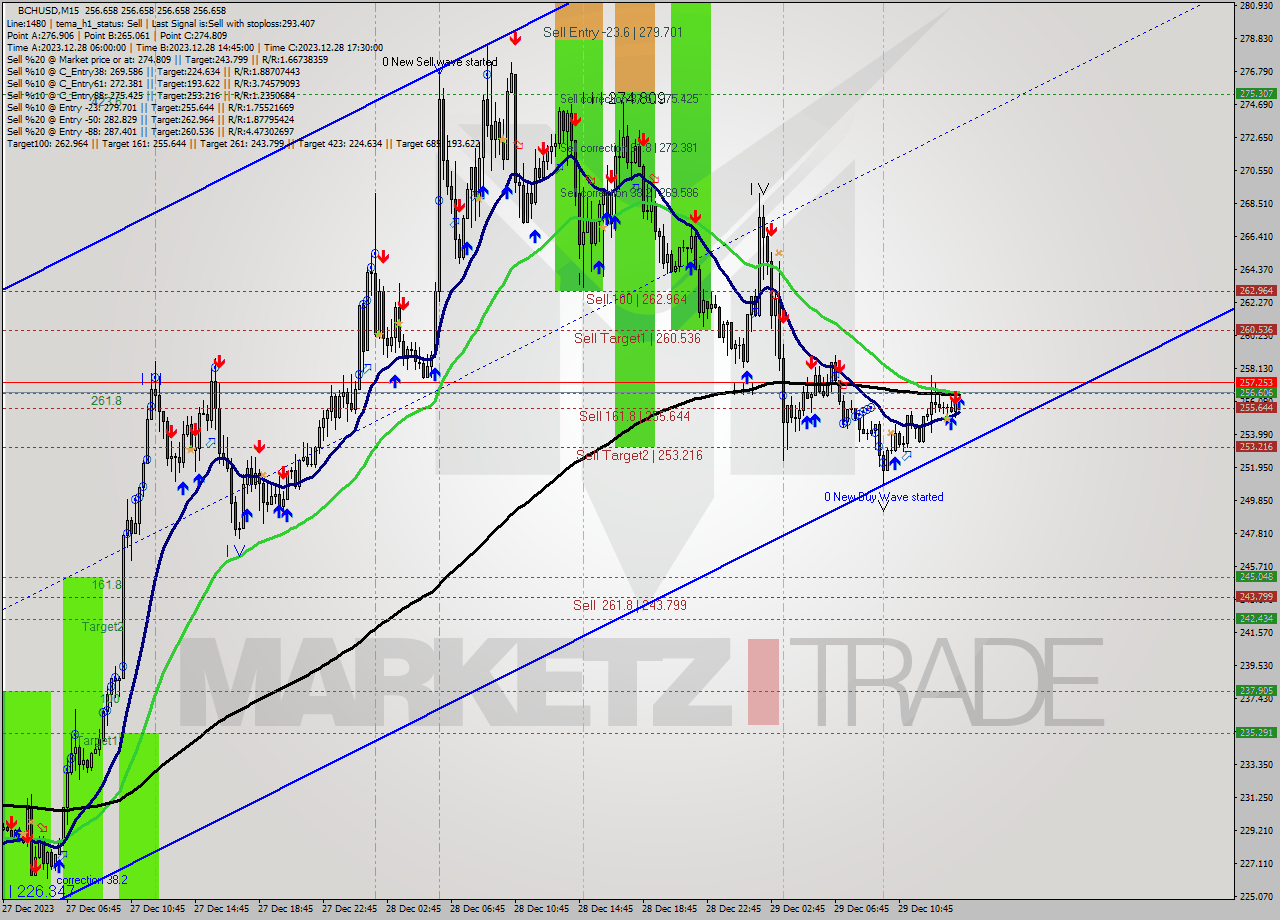Click the green '261.8' level label

(105, 400)
